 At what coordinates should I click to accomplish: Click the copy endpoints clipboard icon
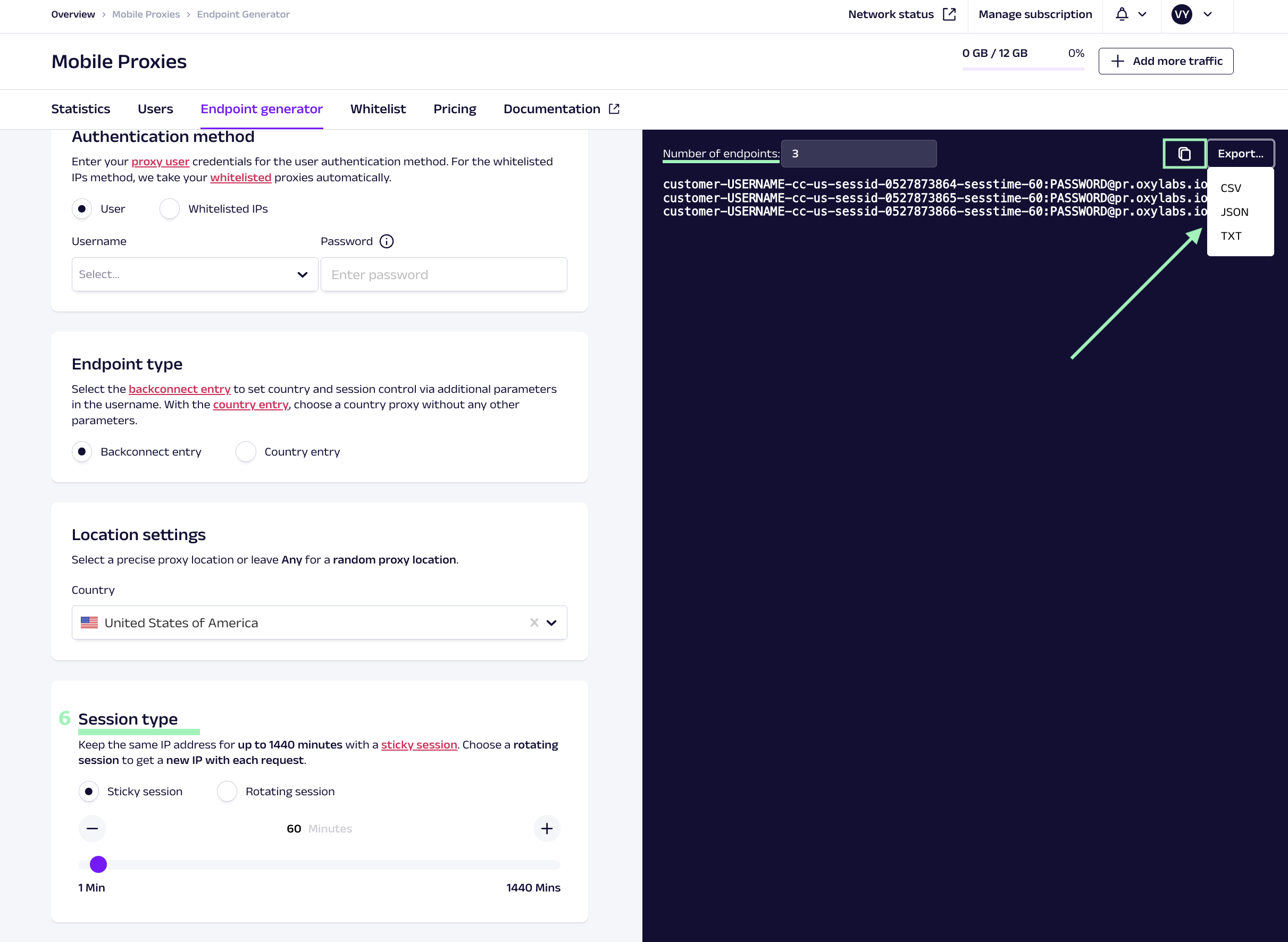(x=1184, y=154)
